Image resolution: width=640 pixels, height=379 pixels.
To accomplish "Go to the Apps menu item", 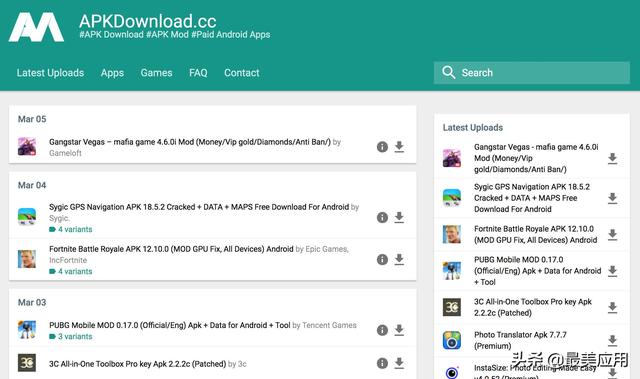I will (112, 73).
